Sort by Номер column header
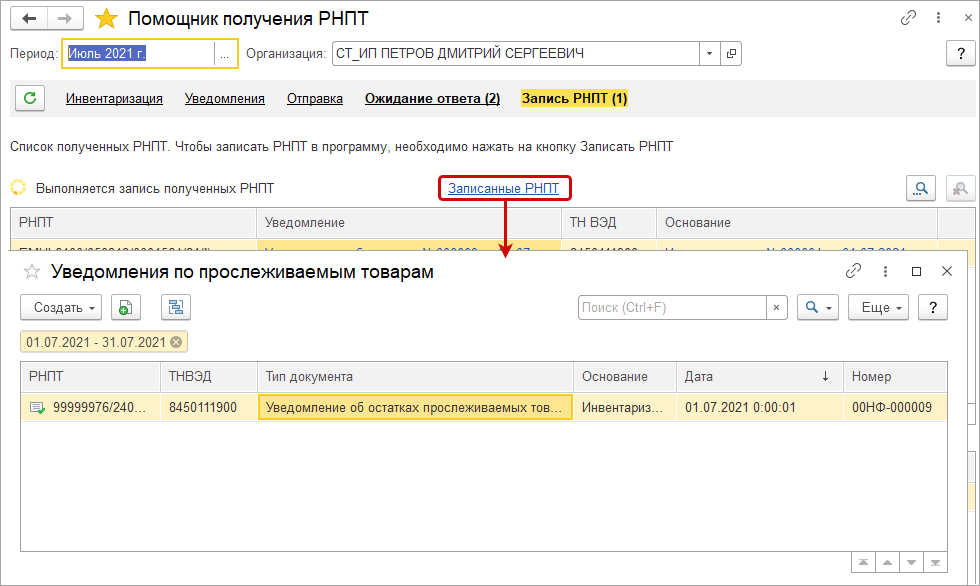 pos(895,377)
